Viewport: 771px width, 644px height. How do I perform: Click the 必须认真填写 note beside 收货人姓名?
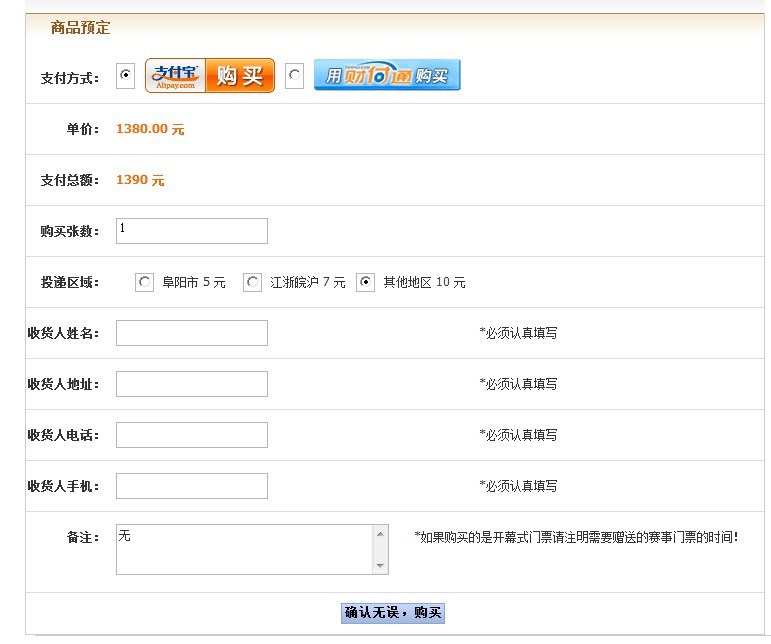click(518, 333)
